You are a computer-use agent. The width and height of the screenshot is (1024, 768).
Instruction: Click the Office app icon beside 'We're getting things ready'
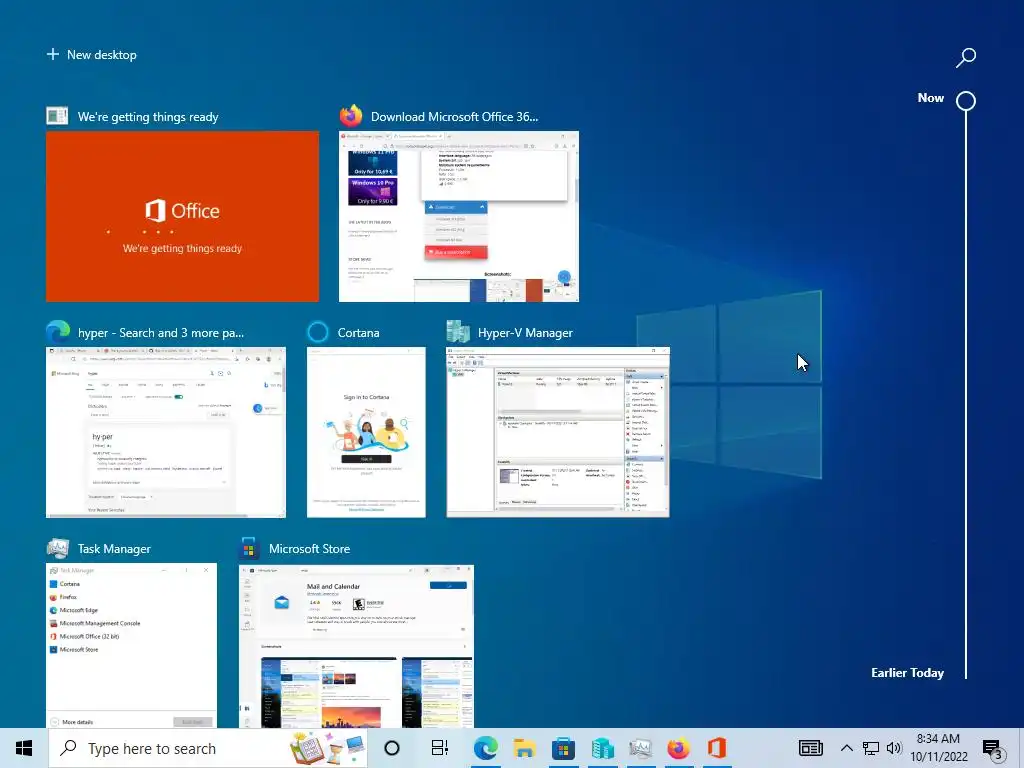click(x=57, y=116)
